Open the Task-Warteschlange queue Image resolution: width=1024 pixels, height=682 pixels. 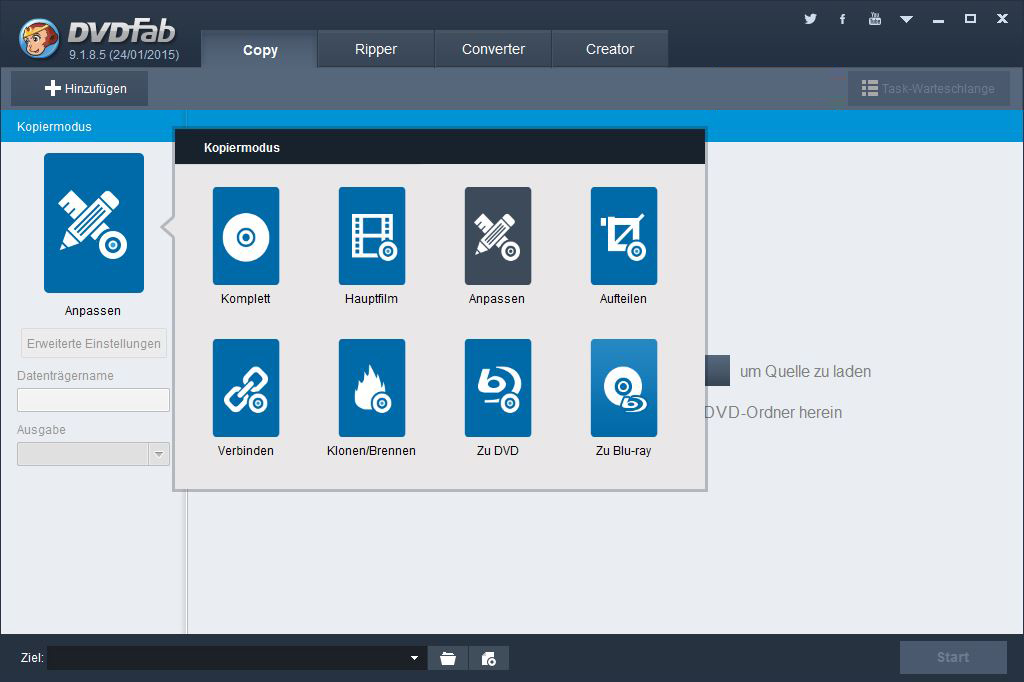point(929,88)
